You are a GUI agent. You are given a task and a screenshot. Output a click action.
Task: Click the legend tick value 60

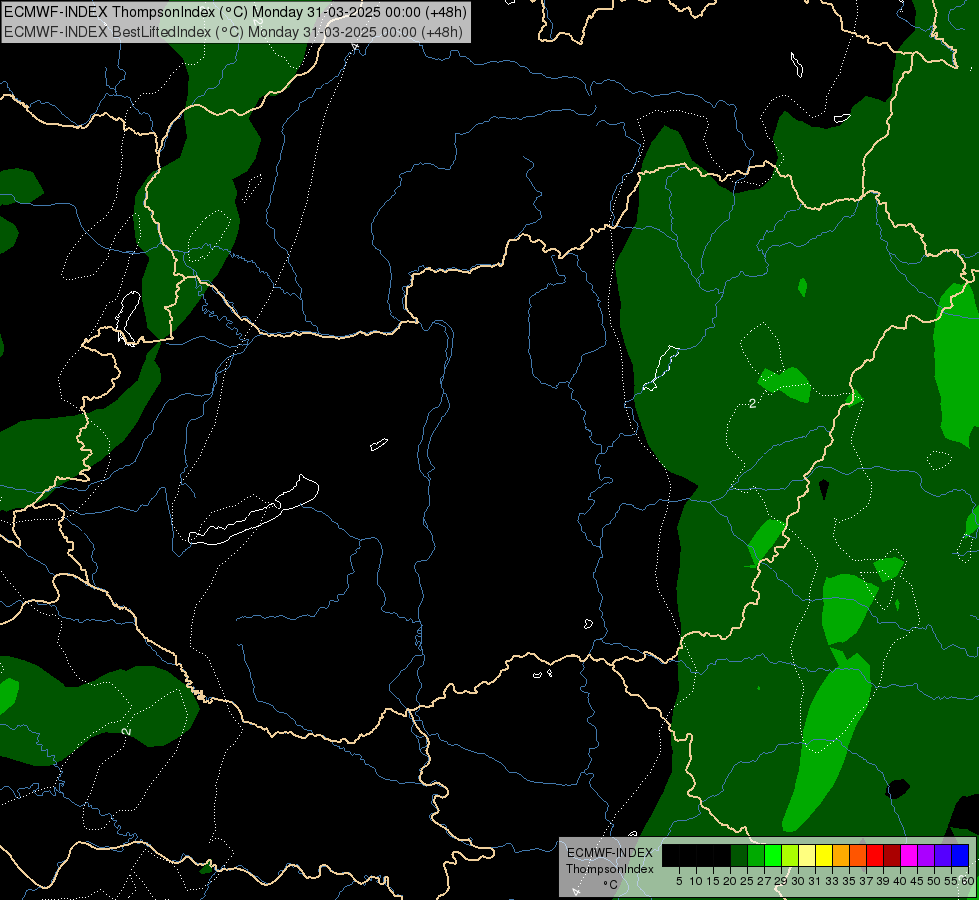pyautogui.click(x=968, y=881)
